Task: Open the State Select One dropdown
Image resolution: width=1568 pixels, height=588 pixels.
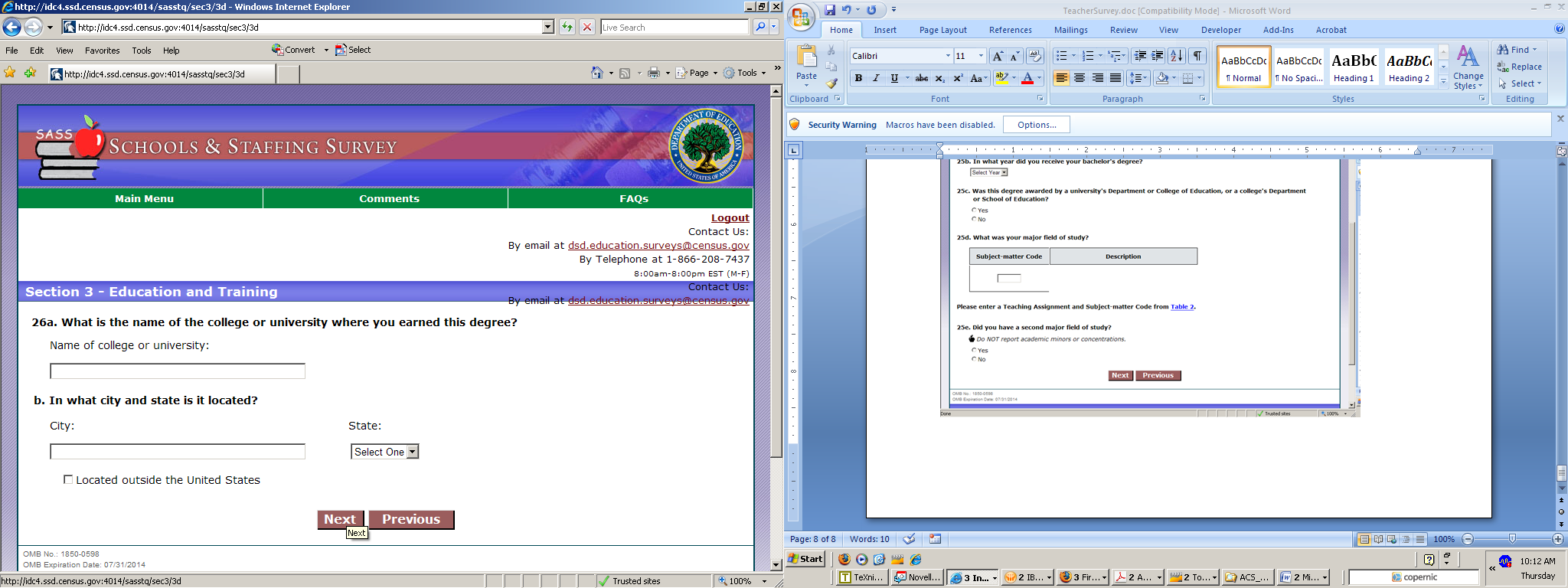Action: coord(412,452)
